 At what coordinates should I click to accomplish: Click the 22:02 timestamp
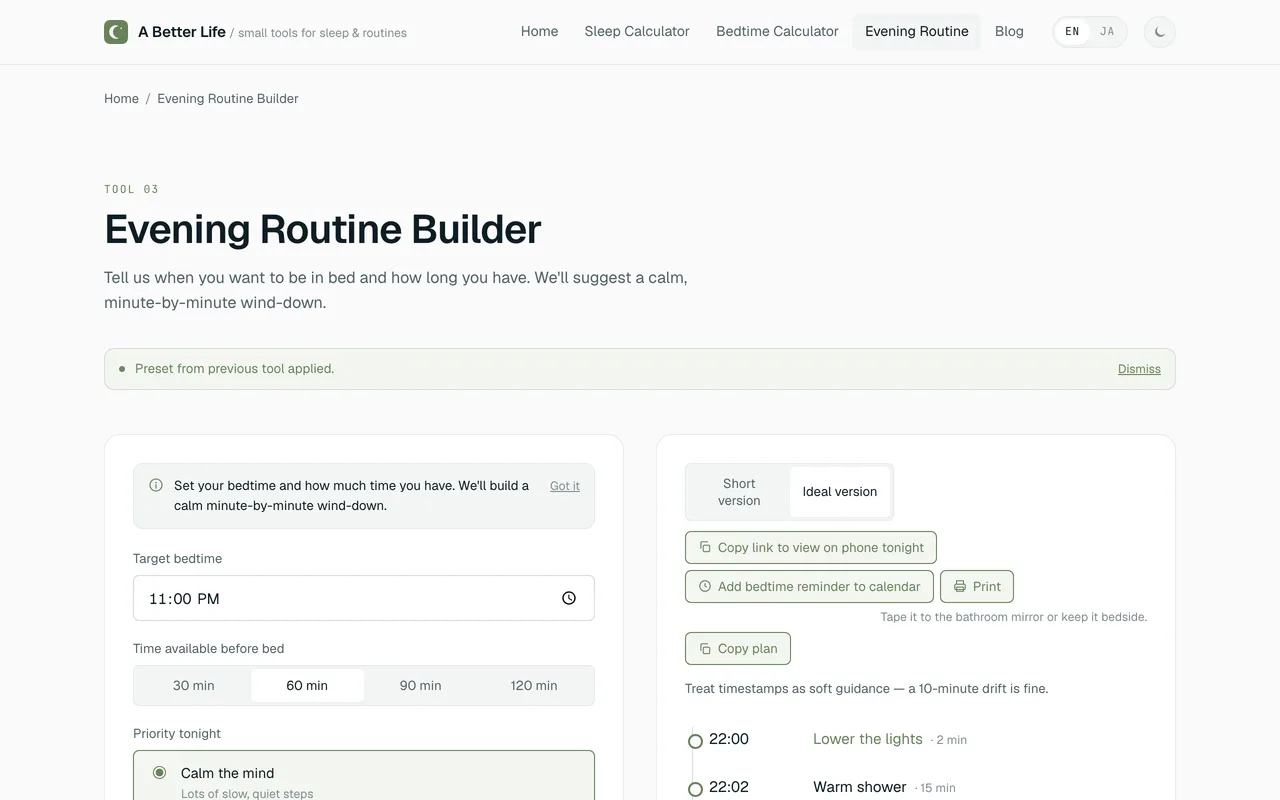pos(729,787)
